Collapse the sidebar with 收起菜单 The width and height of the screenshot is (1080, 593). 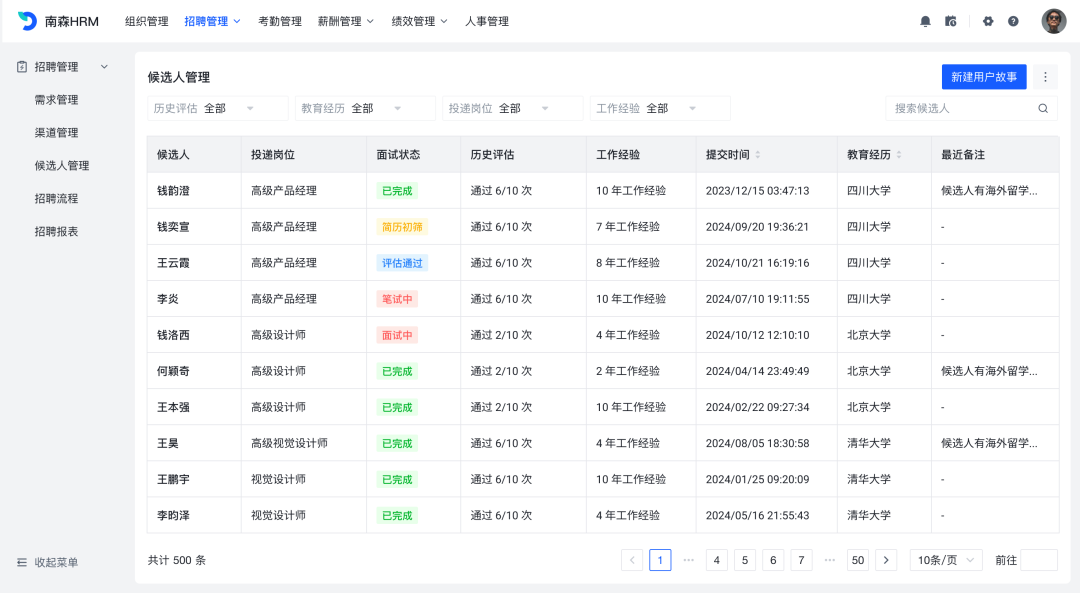tap(47, 562)
